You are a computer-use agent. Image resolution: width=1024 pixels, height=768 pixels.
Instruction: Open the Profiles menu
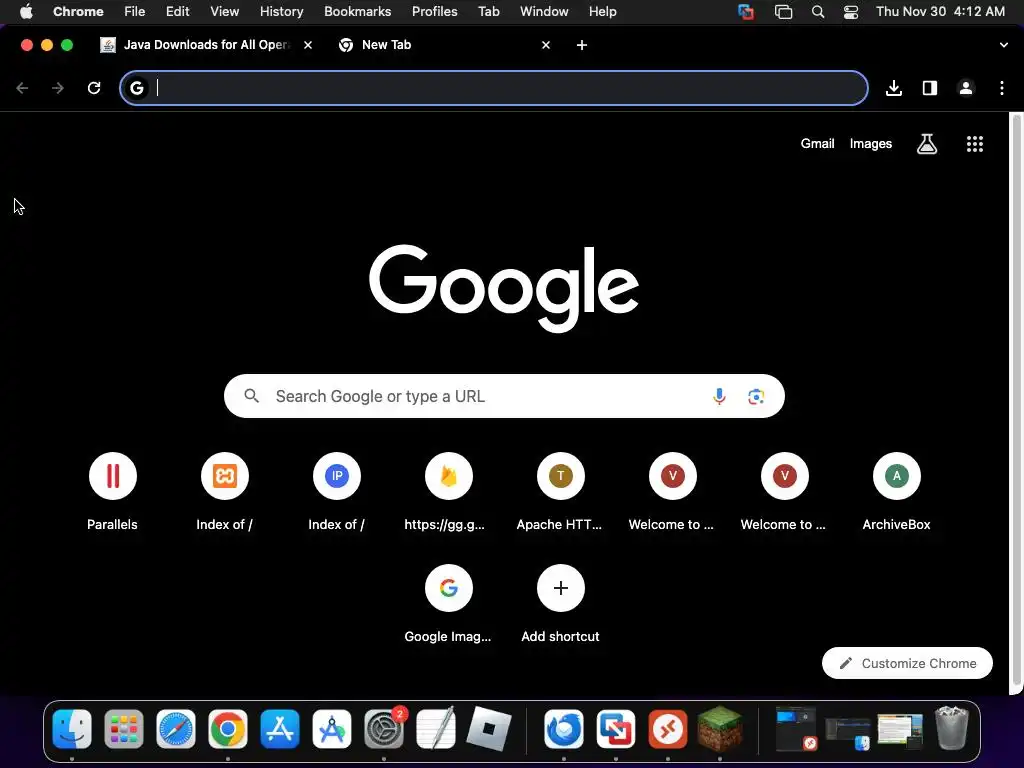tap(435, 12)
